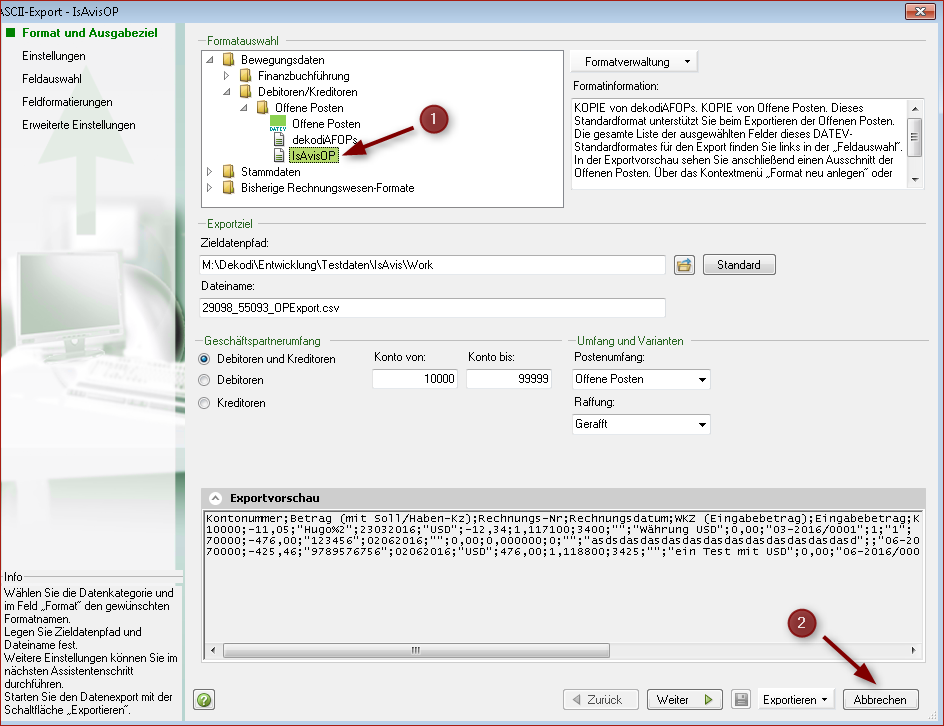Choose the Kreditoren radio option

click(205, 403)
